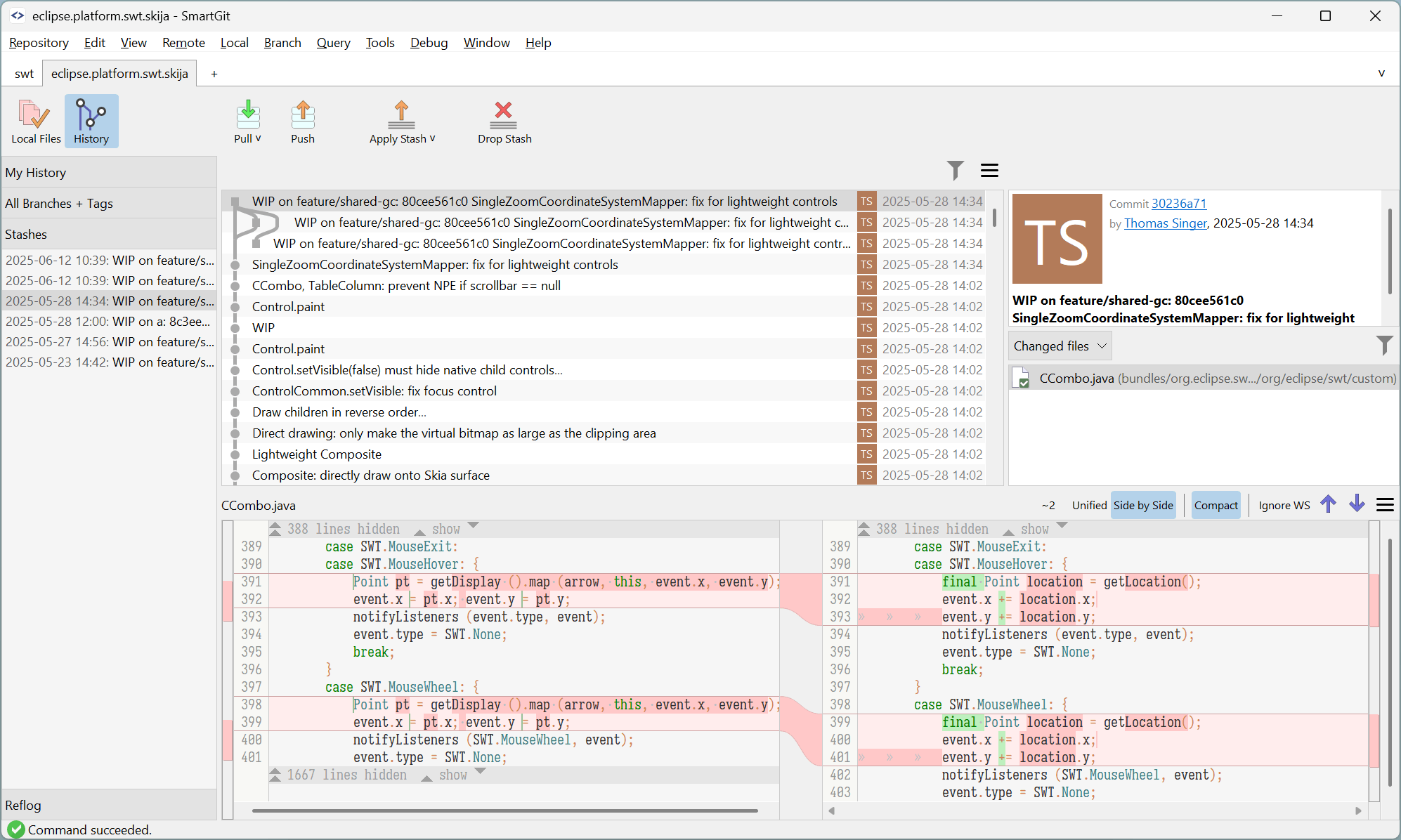Image resolution: width=1401 pixels, height=840 pixels.
Task: Open the Tools menu
Action: pyautogui.click(x=380, y=42)
